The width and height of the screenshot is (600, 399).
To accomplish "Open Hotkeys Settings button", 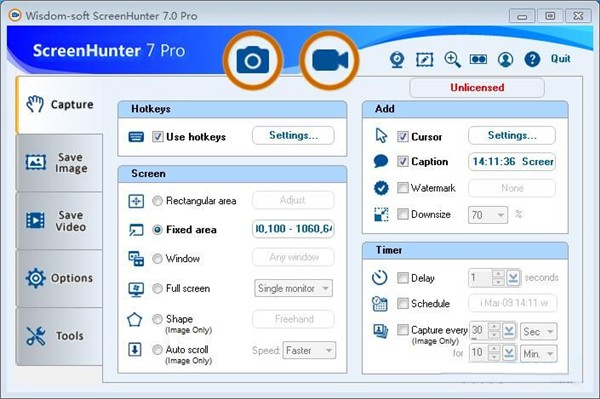I will [x=293, y=135].
